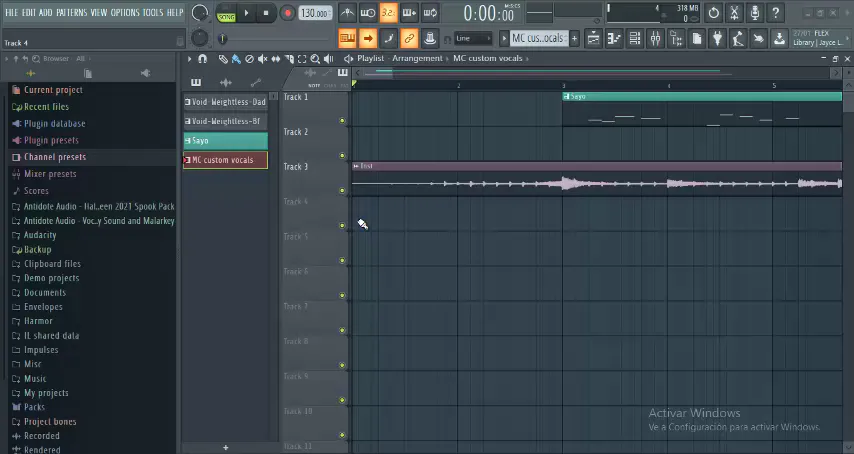The height and width of the screenshot is (454, 854).
Task: Click the Stop transport button
Action: click(x=266, y=13)
